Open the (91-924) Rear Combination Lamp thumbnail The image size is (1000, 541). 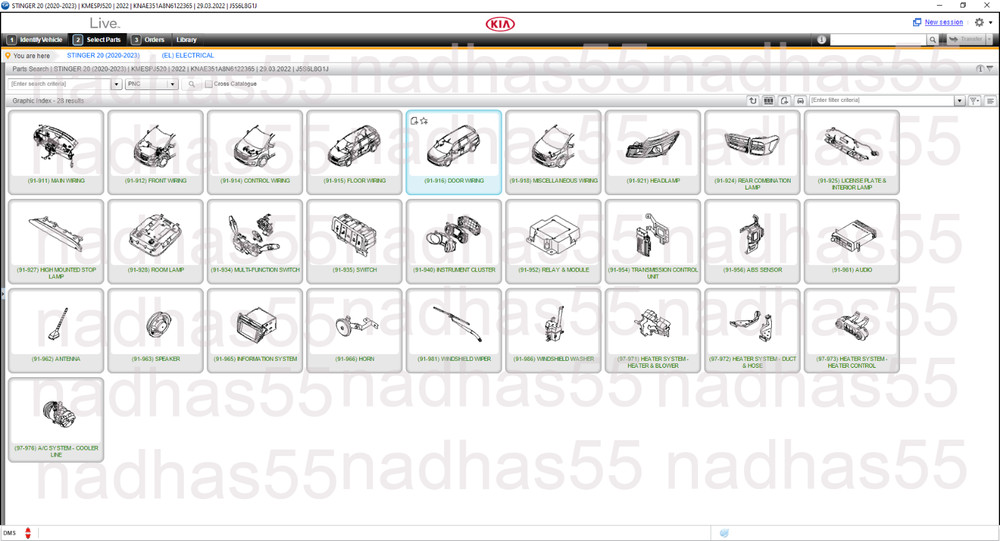[x=753, y=152]
